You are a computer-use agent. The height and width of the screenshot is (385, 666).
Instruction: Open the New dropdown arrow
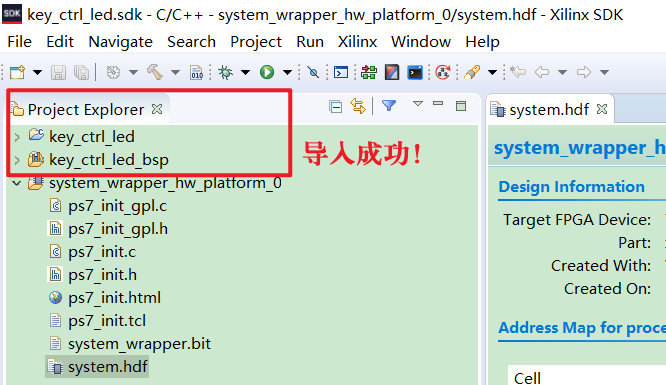[x=37, y=73]
